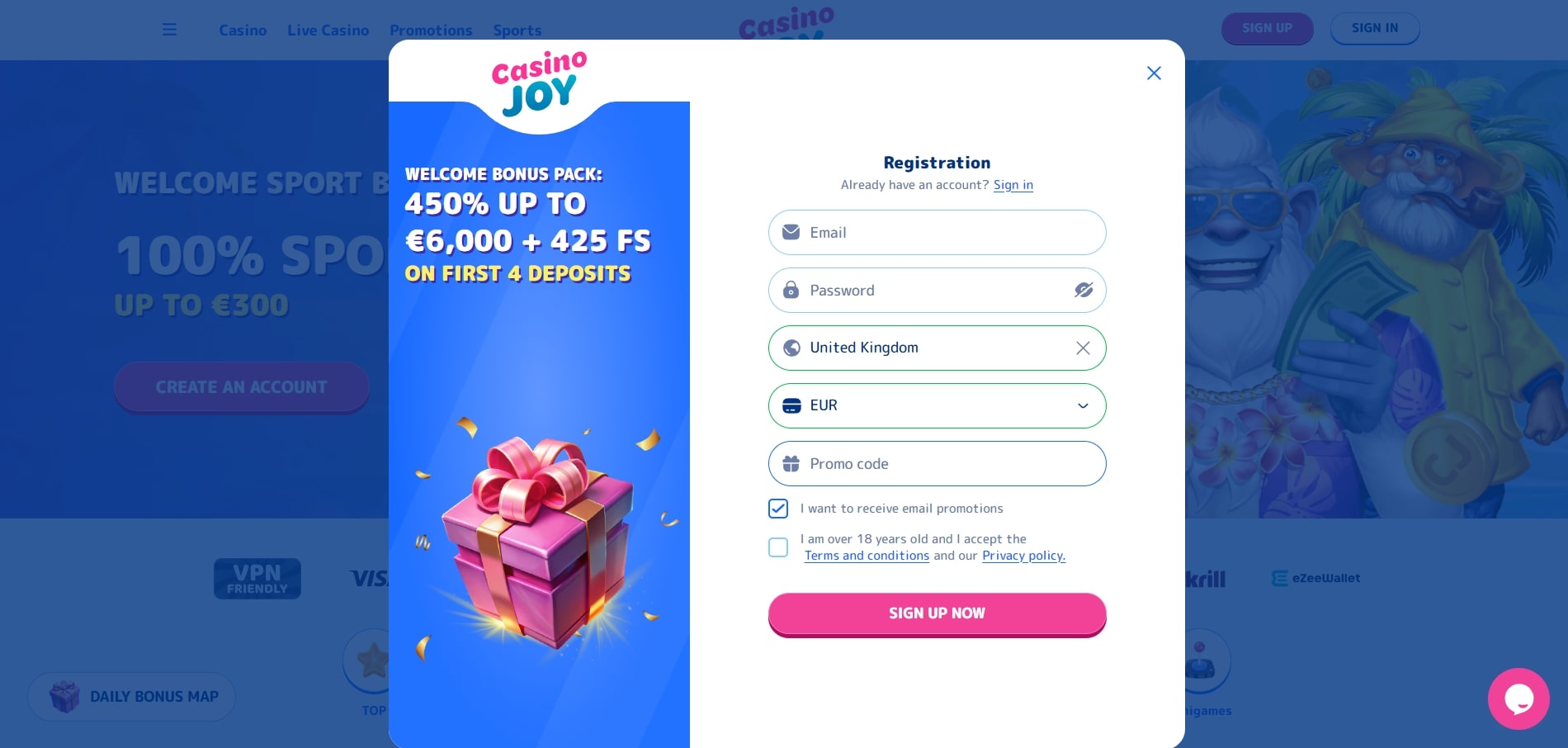
Task: Expand the EUR currency dropdown
Action: coord(1083,406)
